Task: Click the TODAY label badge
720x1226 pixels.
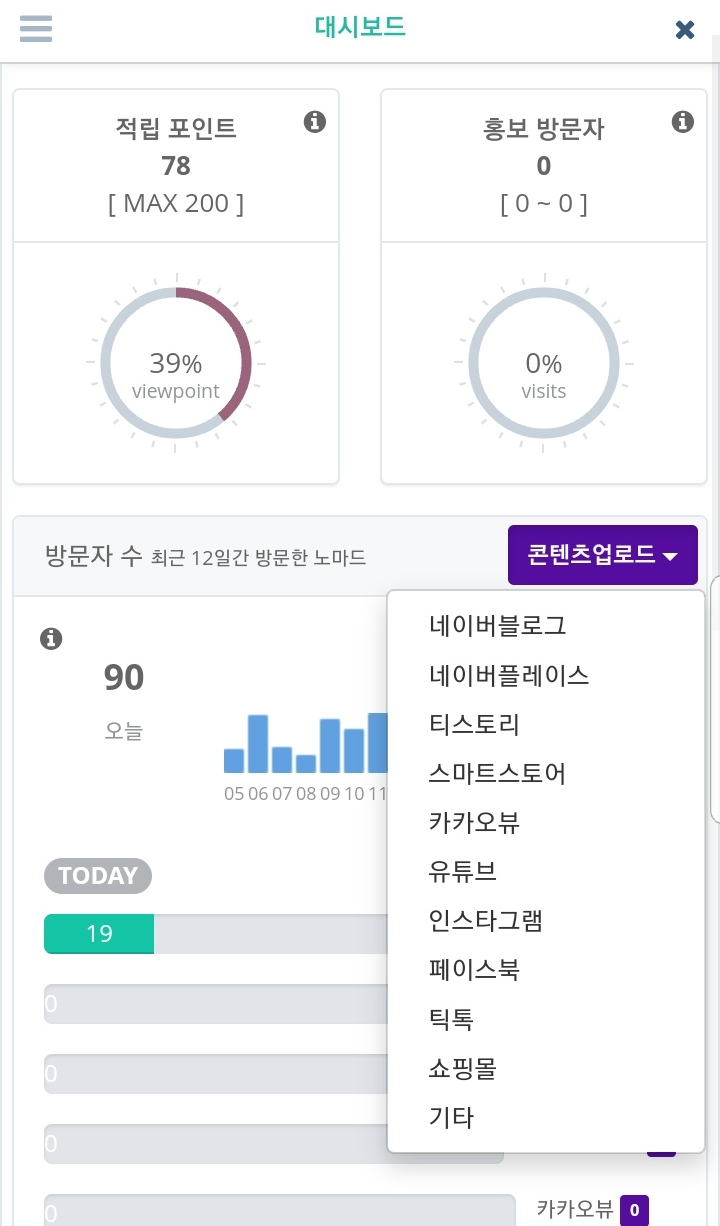Action: coord(97,875)
